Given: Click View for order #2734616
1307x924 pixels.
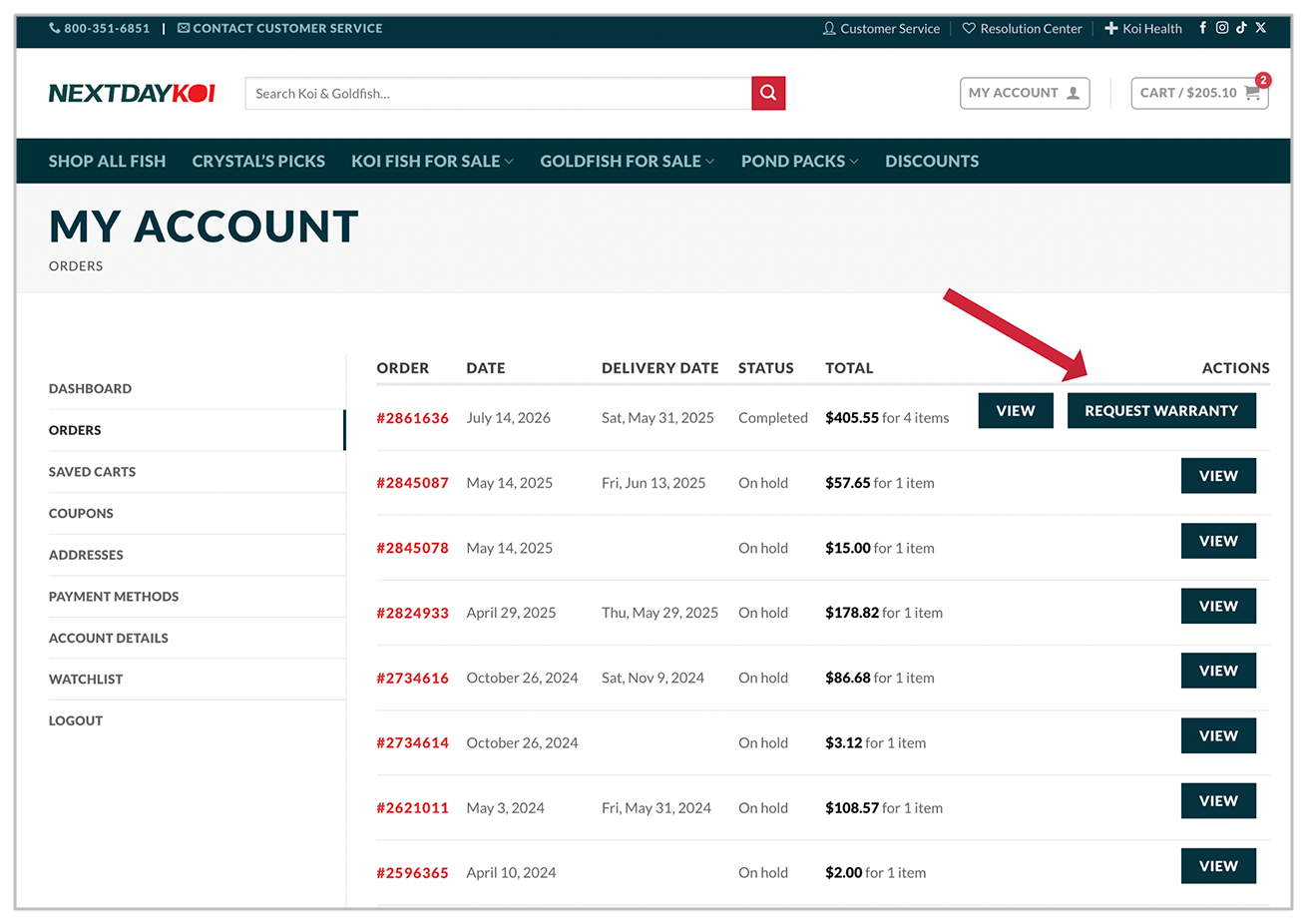Looking at the screenshot, I should [1218, 671].
